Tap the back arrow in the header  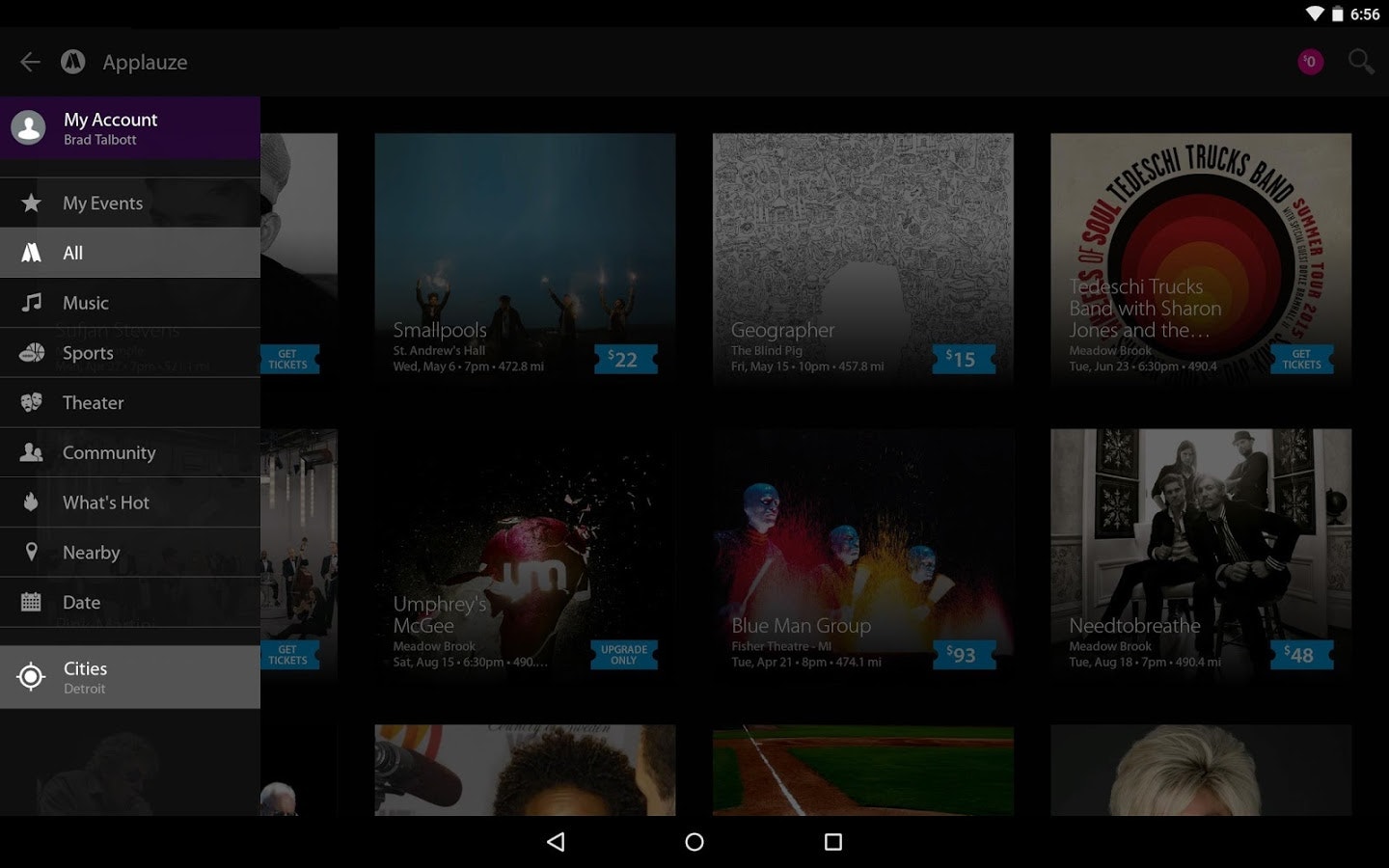[x=30, y=62]
